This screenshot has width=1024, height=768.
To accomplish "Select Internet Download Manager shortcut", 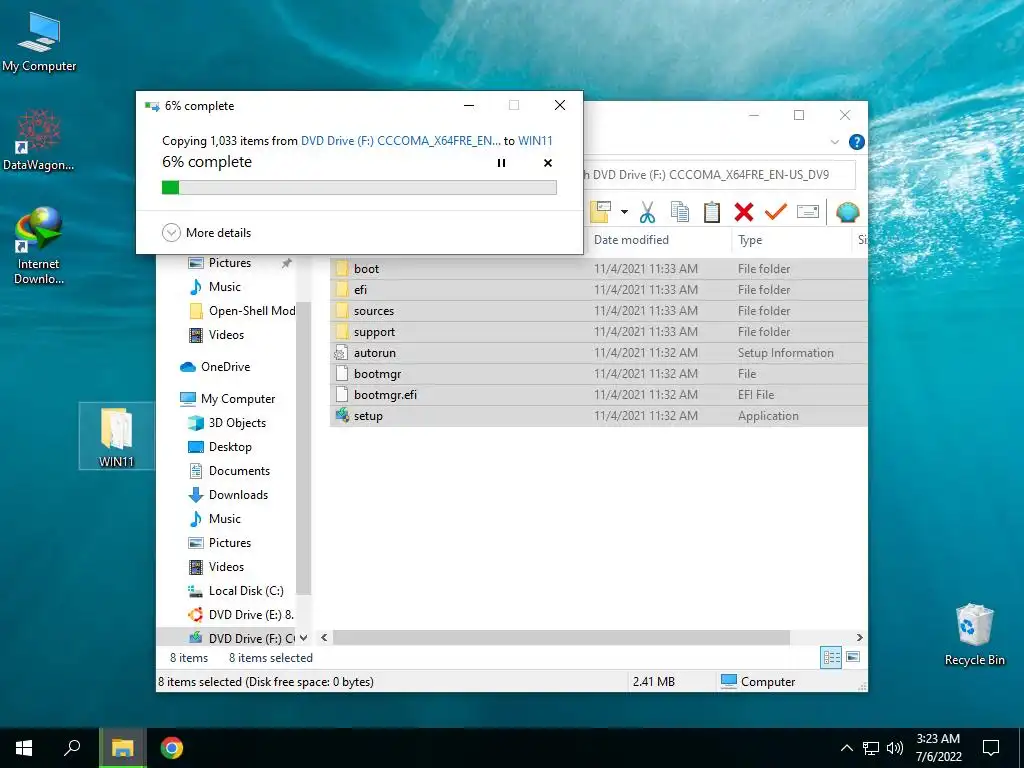I will pyautogui.click(x=39, y=246).
